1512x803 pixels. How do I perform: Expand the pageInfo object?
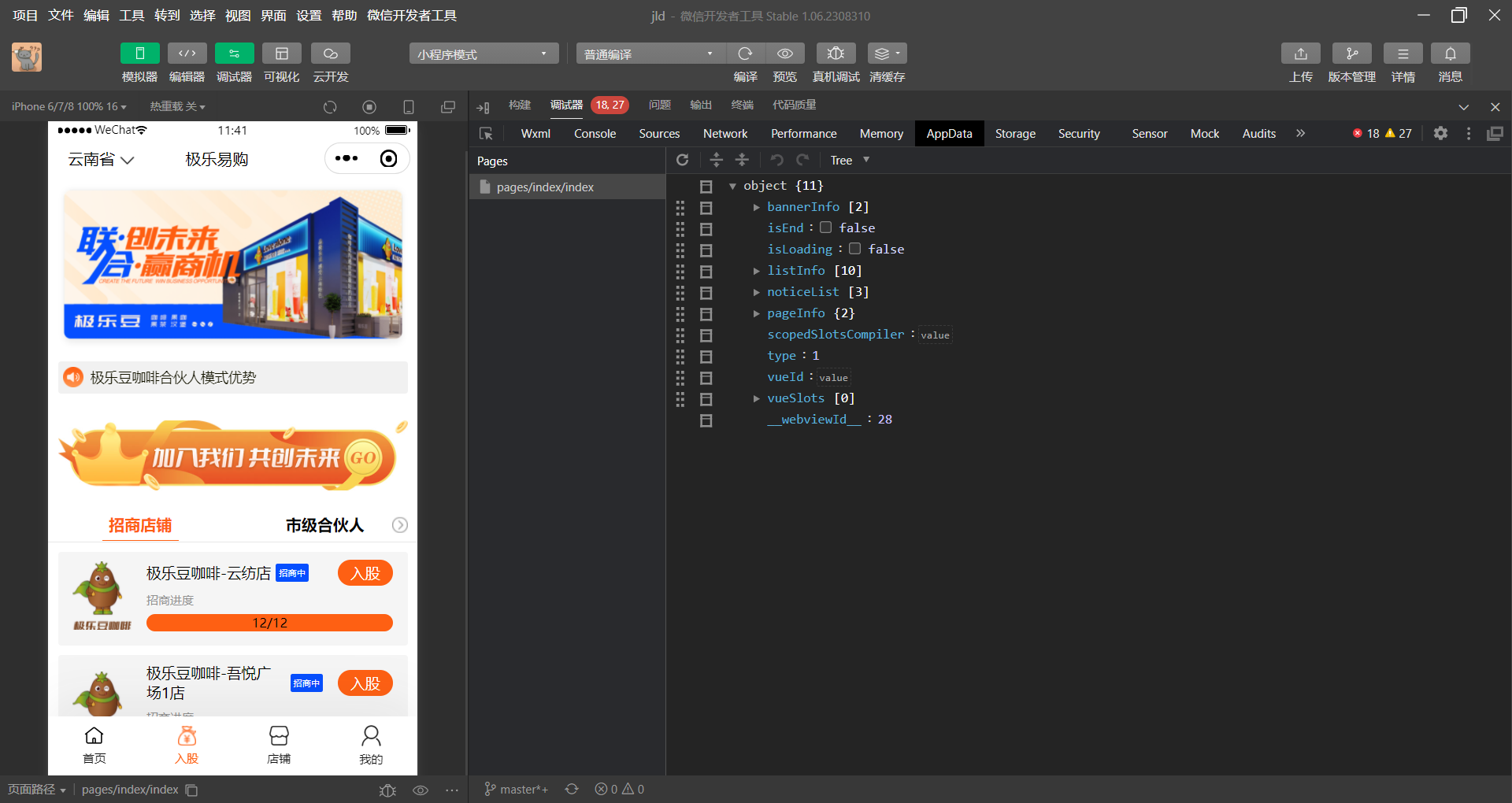tap(757, 313)
